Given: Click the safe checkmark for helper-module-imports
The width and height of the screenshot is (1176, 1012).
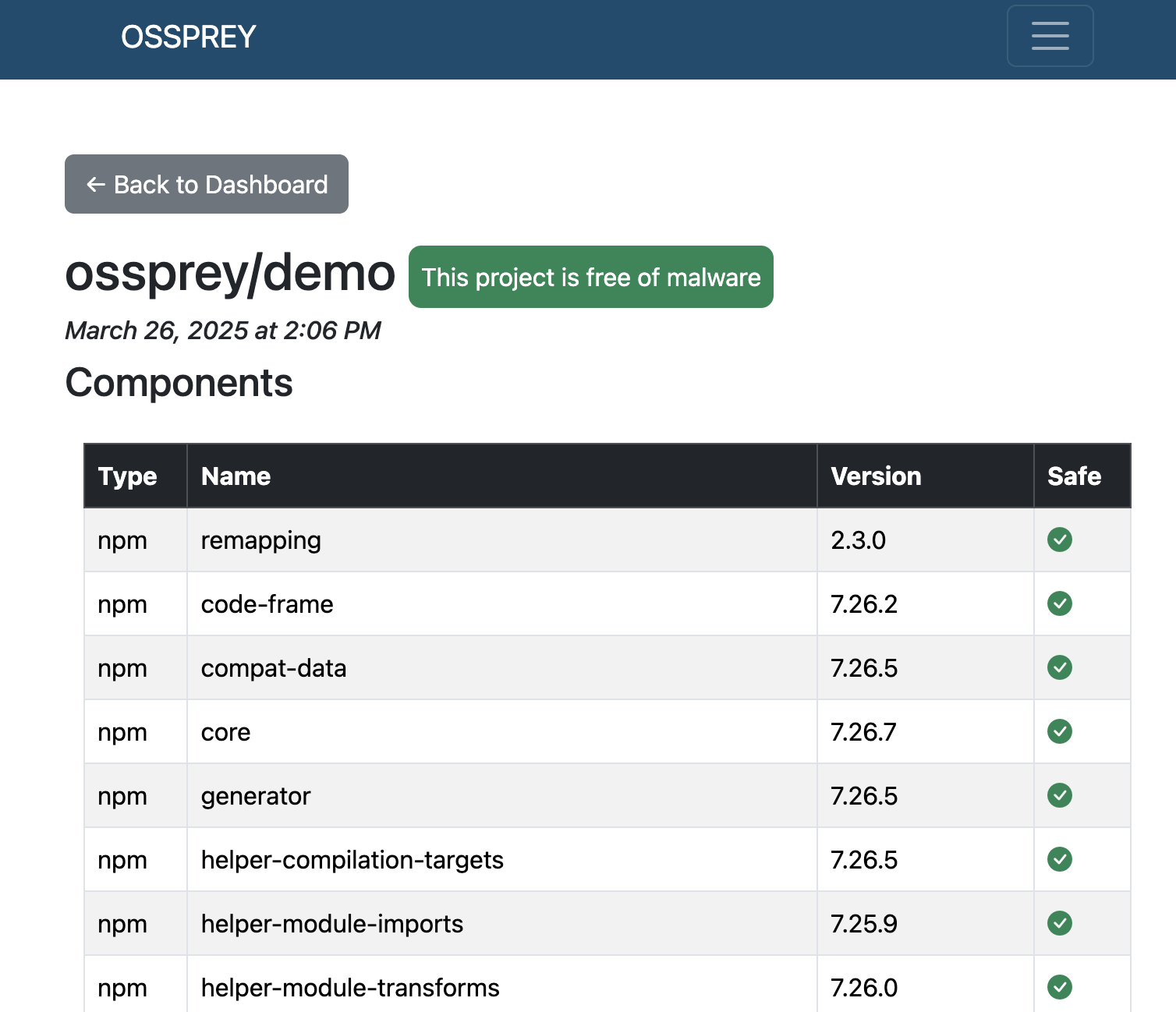Looking at the screenshot, I should pos(1059,923).
